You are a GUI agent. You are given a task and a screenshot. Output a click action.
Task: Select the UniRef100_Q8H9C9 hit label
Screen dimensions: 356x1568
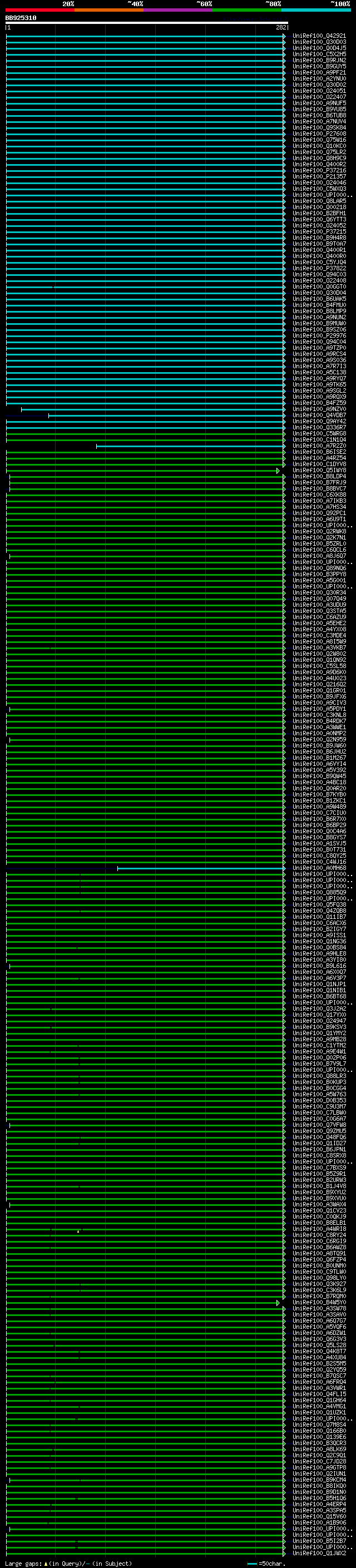click(x=319, y=159)
